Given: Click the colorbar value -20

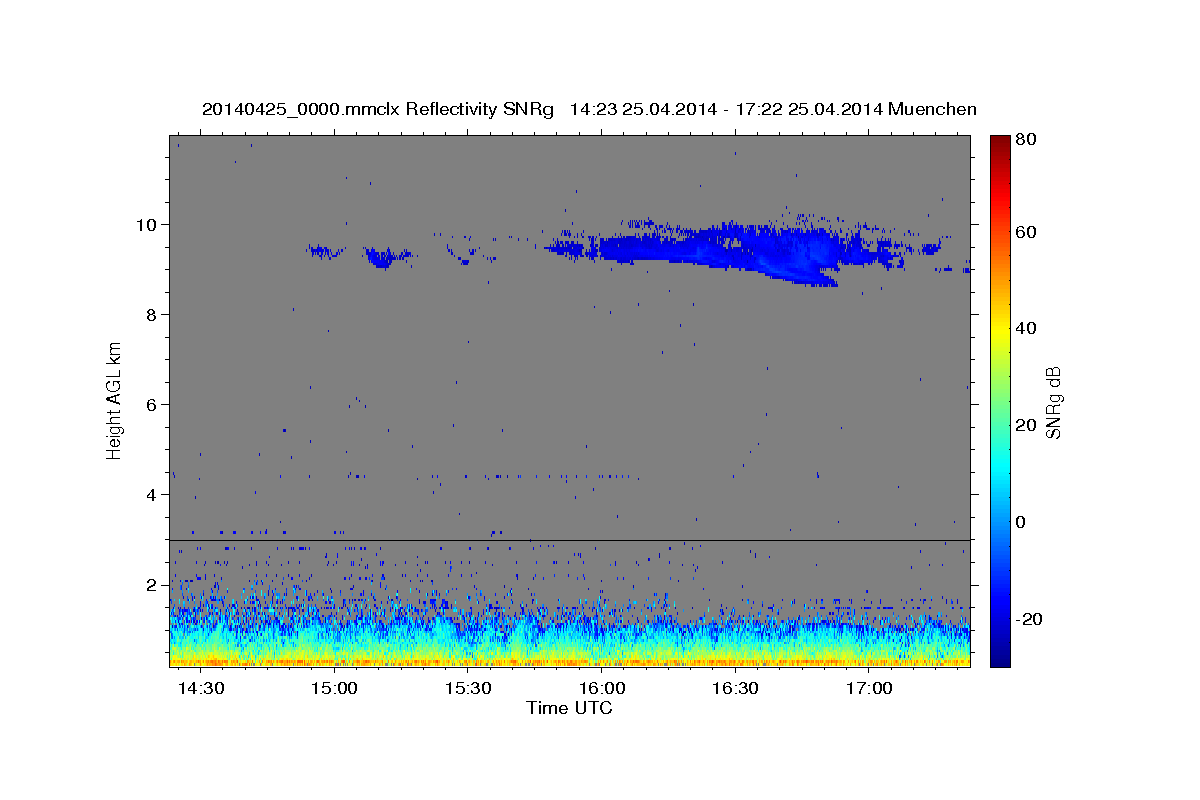Looking at the screenshot, I should pyautogui.click(x=1029, y=619).
